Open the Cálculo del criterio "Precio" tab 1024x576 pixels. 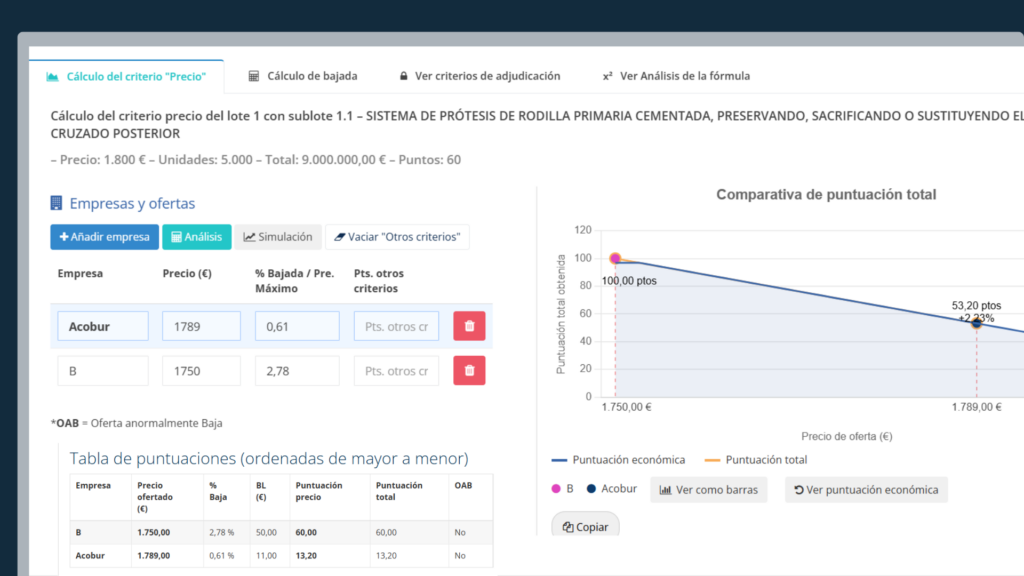[126, 76]
